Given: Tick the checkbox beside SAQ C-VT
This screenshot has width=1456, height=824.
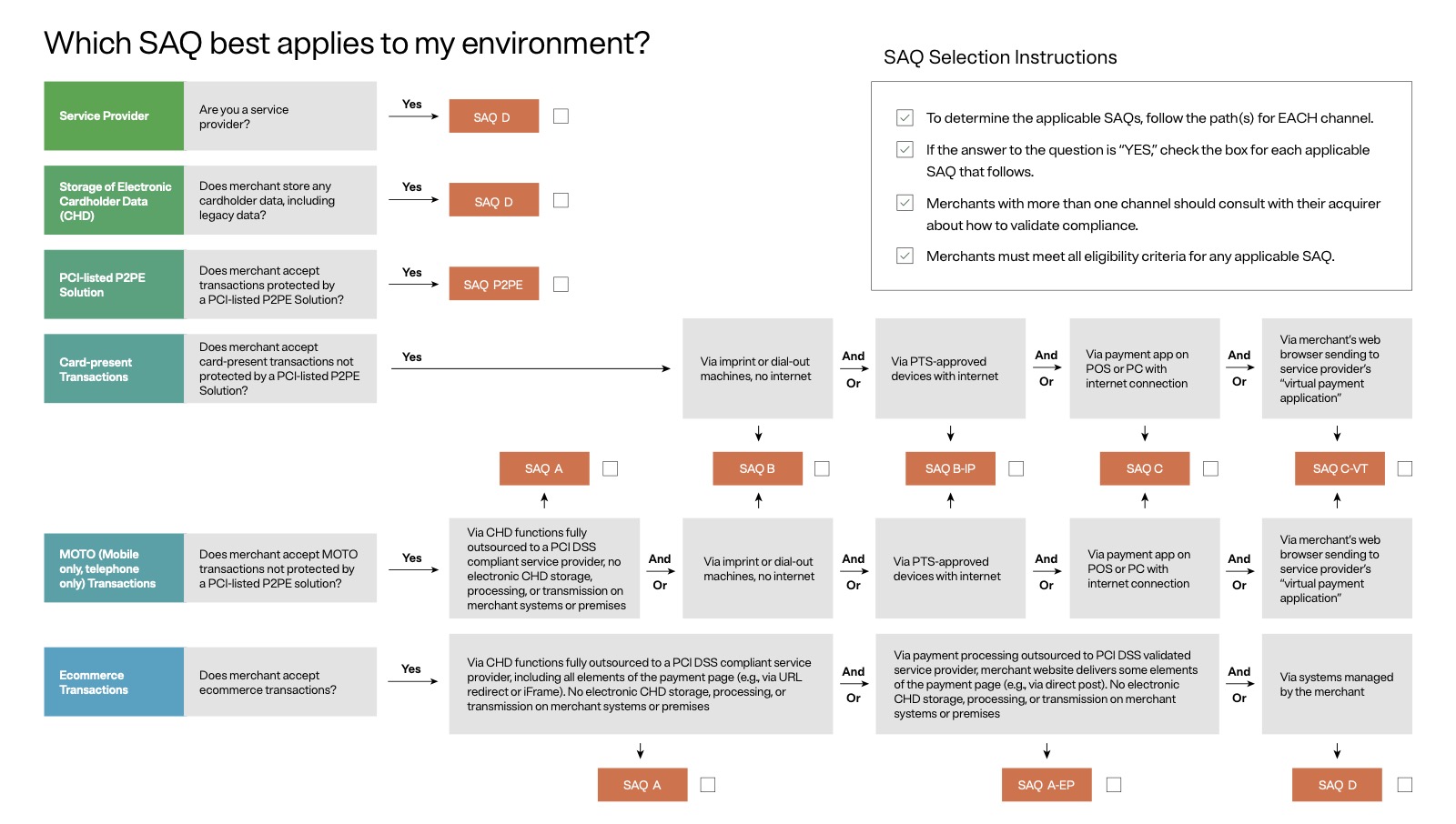Looking at the screenshot, I should point(1404,468).
